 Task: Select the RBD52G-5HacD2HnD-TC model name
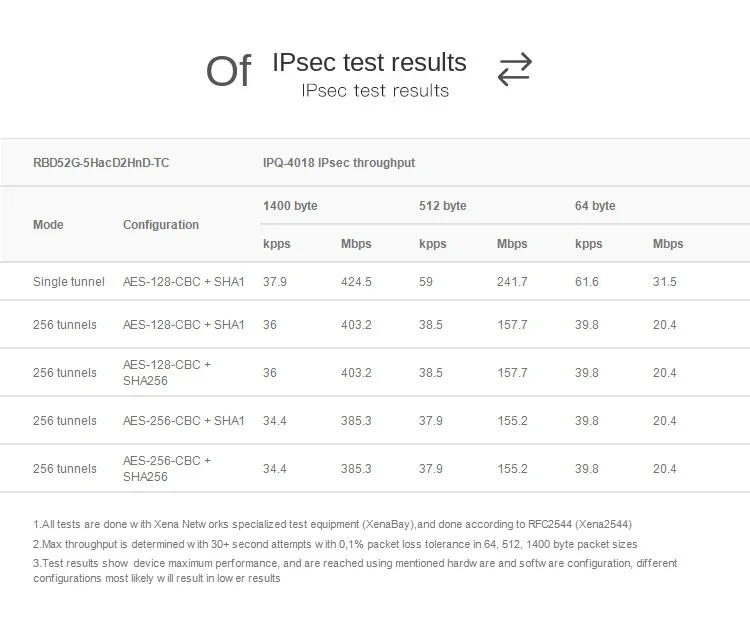pos(101,162)
